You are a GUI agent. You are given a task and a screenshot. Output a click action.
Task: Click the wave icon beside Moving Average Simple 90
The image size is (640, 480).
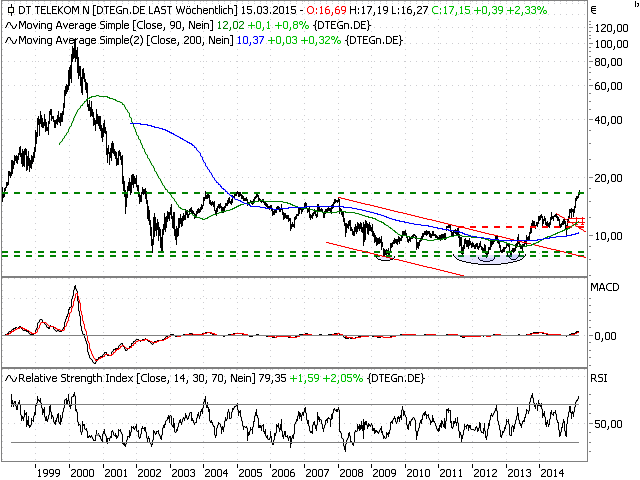click(11, 25)
